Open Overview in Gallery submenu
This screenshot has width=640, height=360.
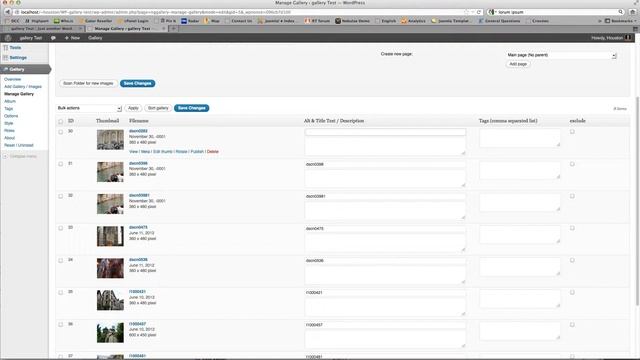click(x=12, y=79)
